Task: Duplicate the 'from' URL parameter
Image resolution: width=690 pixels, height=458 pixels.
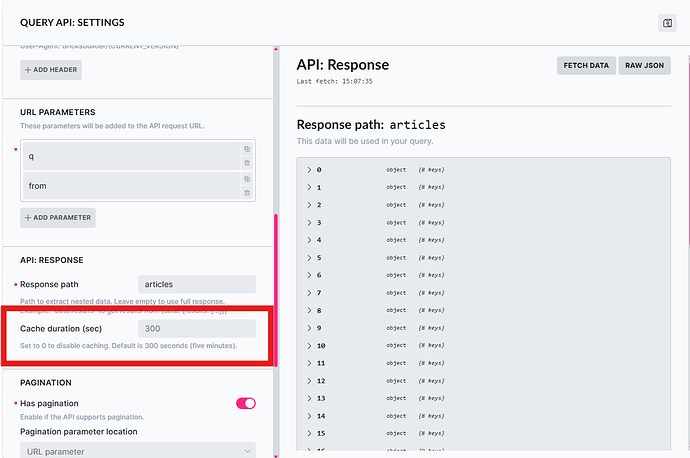Action: [x=247, y=179]
